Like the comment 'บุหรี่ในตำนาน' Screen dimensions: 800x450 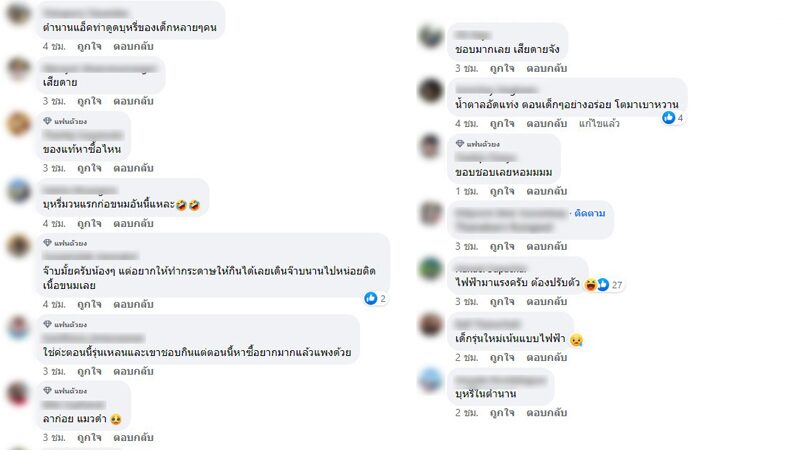(x=502, y=412)
